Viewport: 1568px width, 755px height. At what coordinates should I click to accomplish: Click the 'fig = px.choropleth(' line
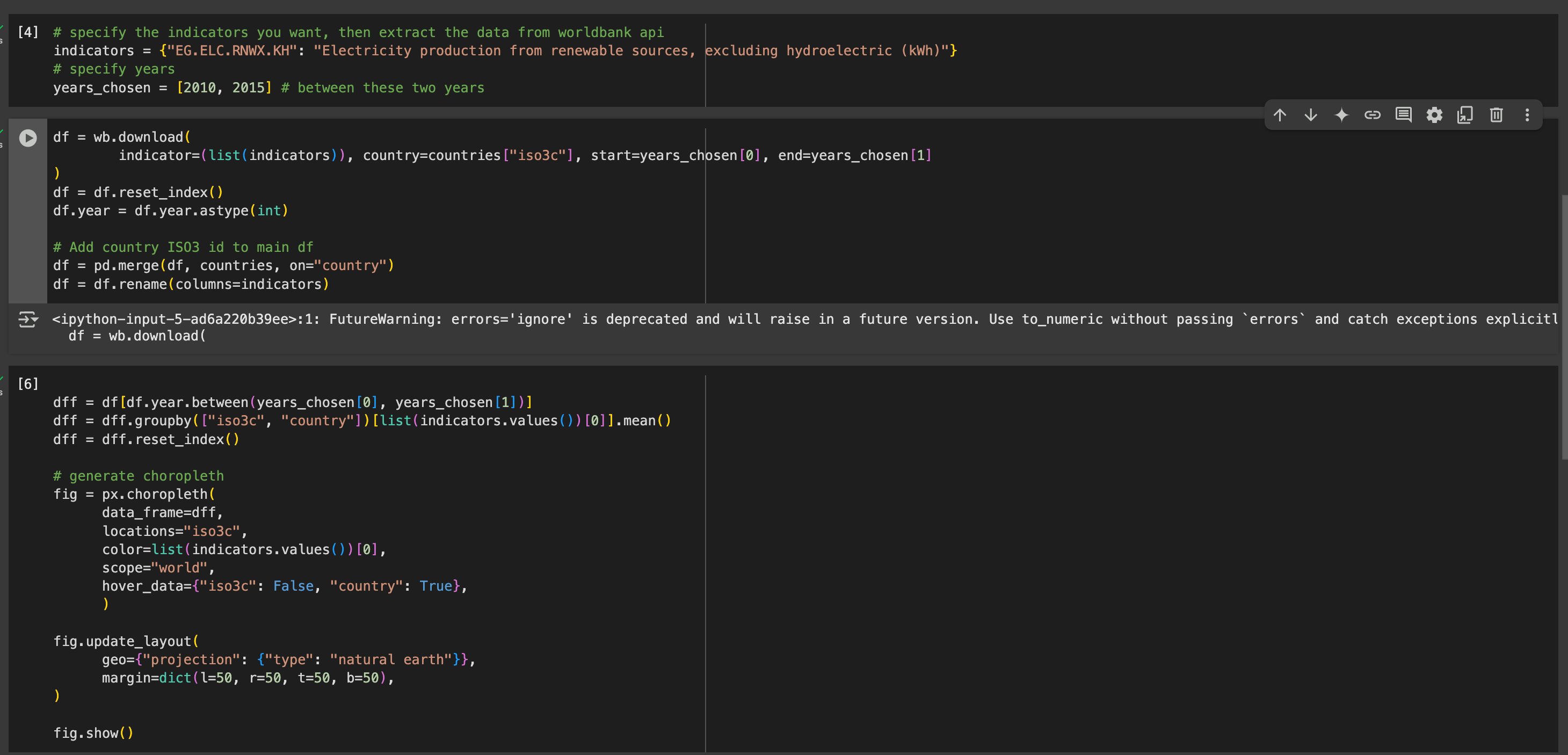(134, 495)
